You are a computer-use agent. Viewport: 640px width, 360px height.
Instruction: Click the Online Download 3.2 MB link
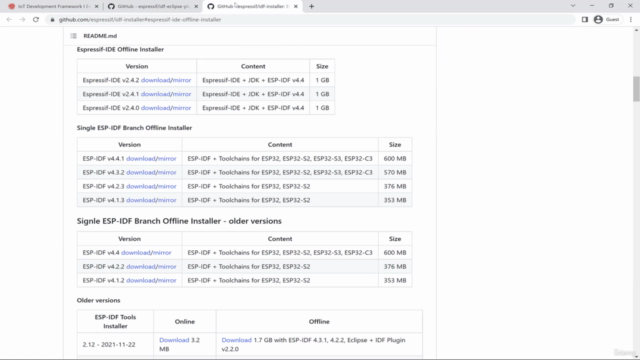click(x=174, y=340)
